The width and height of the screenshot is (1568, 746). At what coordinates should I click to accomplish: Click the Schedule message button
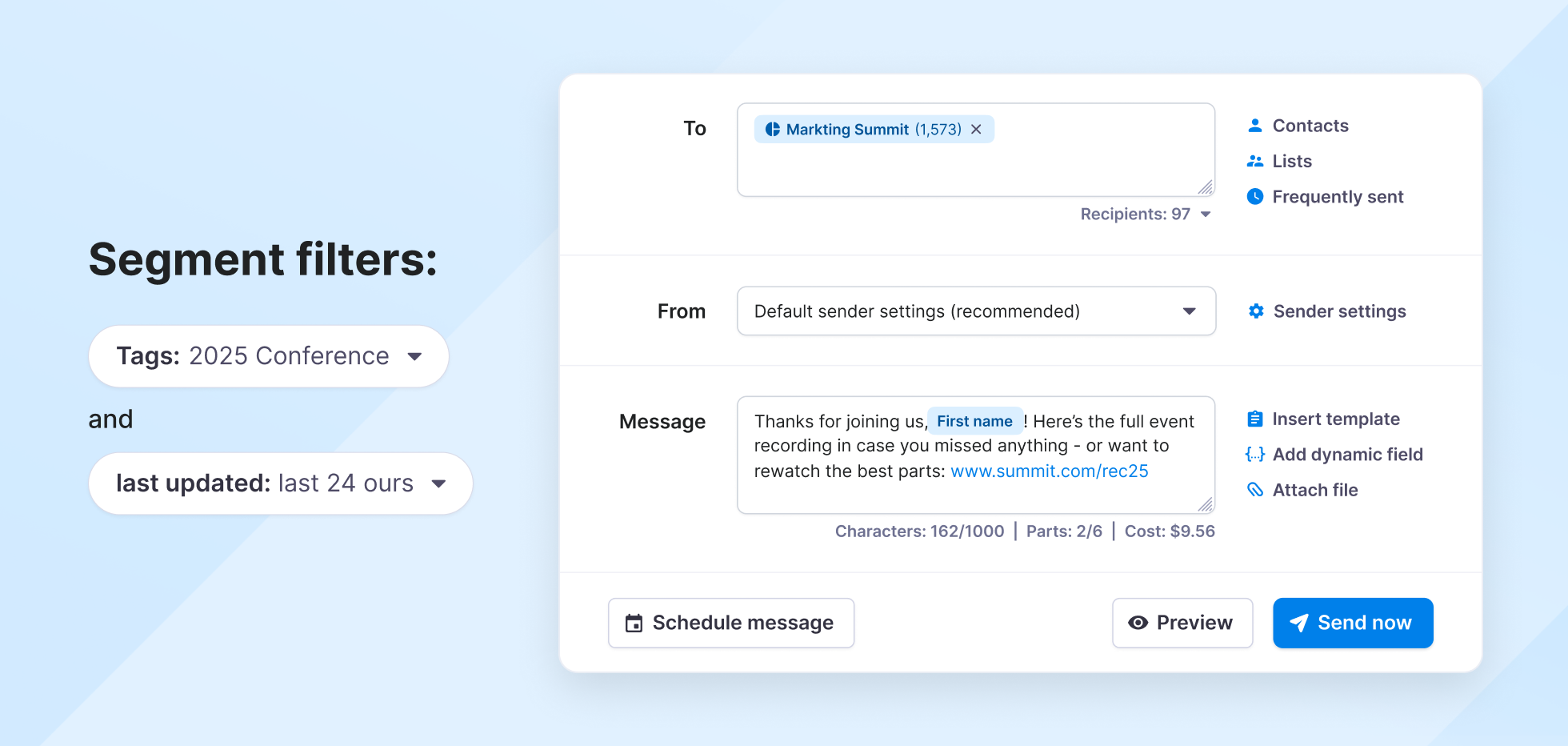[x=731, y=623]
